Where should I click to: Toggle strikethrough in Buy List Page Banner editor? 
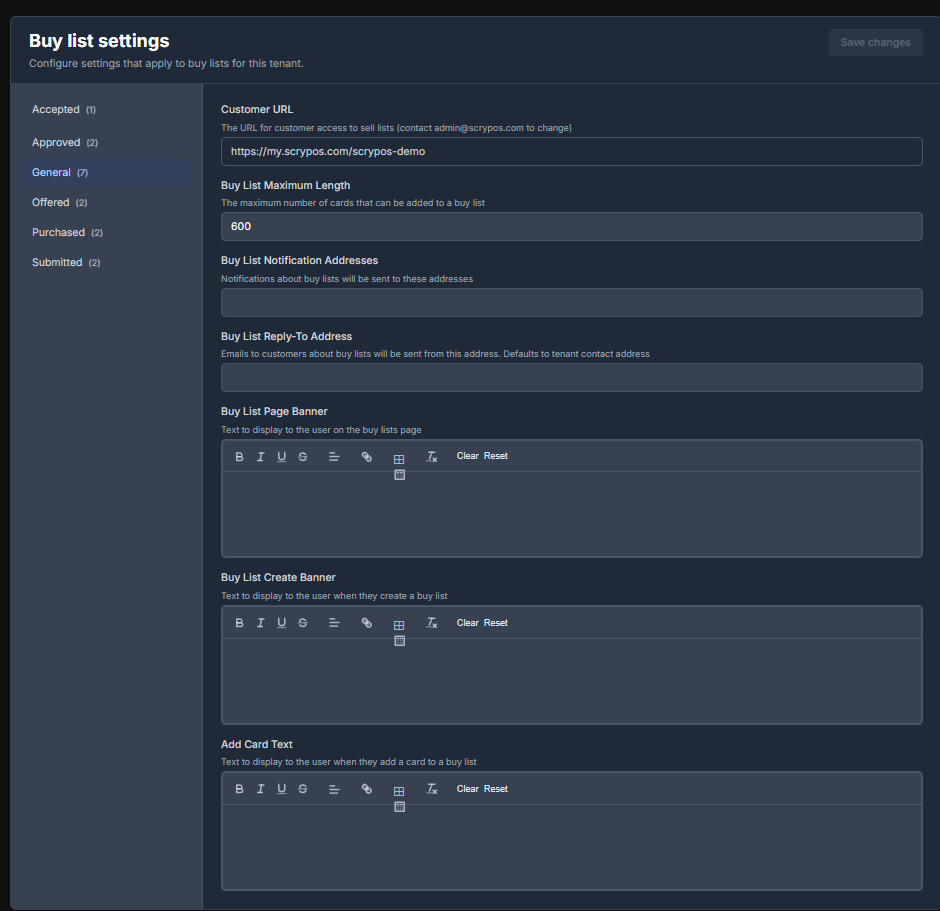[303, 457]
